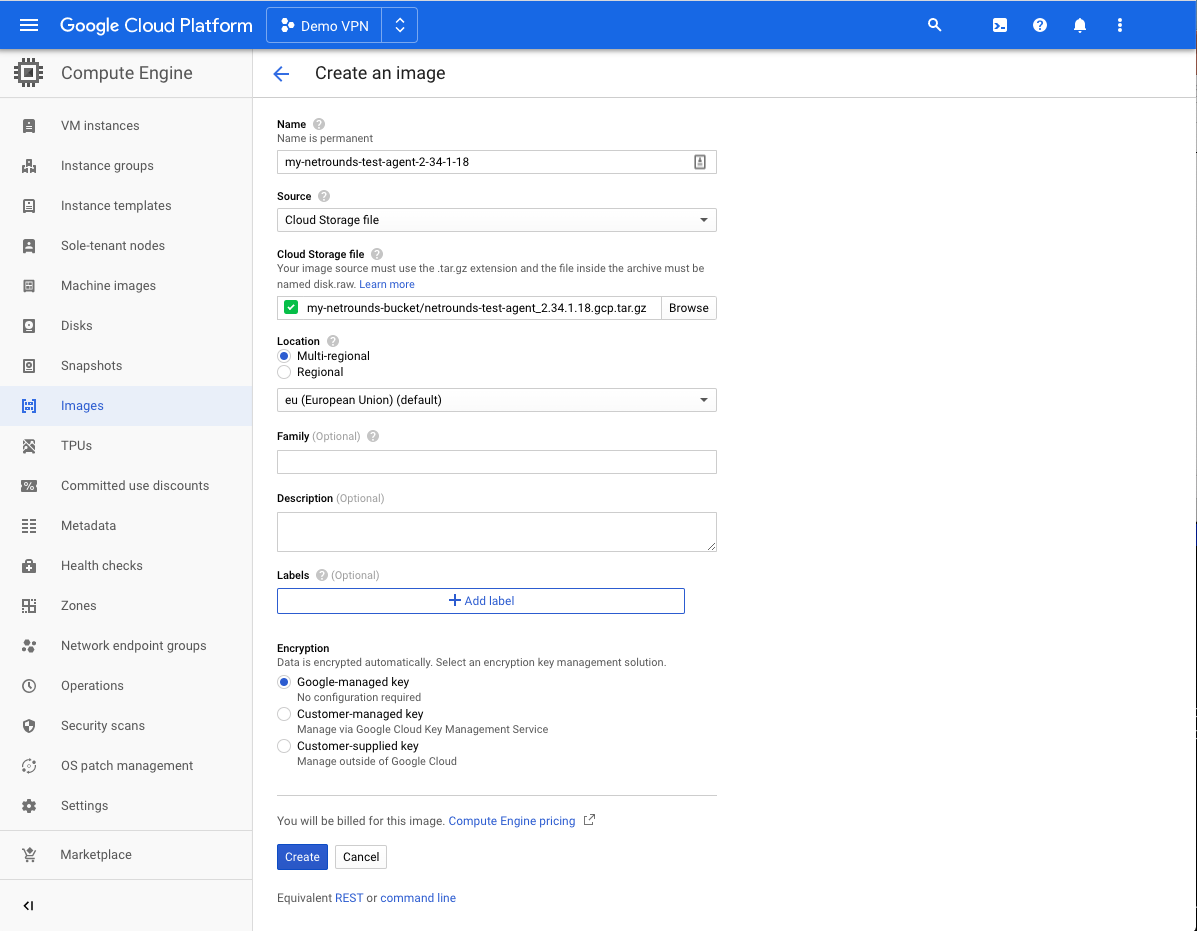This screenshot has width=1197, height=931.
Task: Select the Customer-supplied key option
Action: pos(283,746)
